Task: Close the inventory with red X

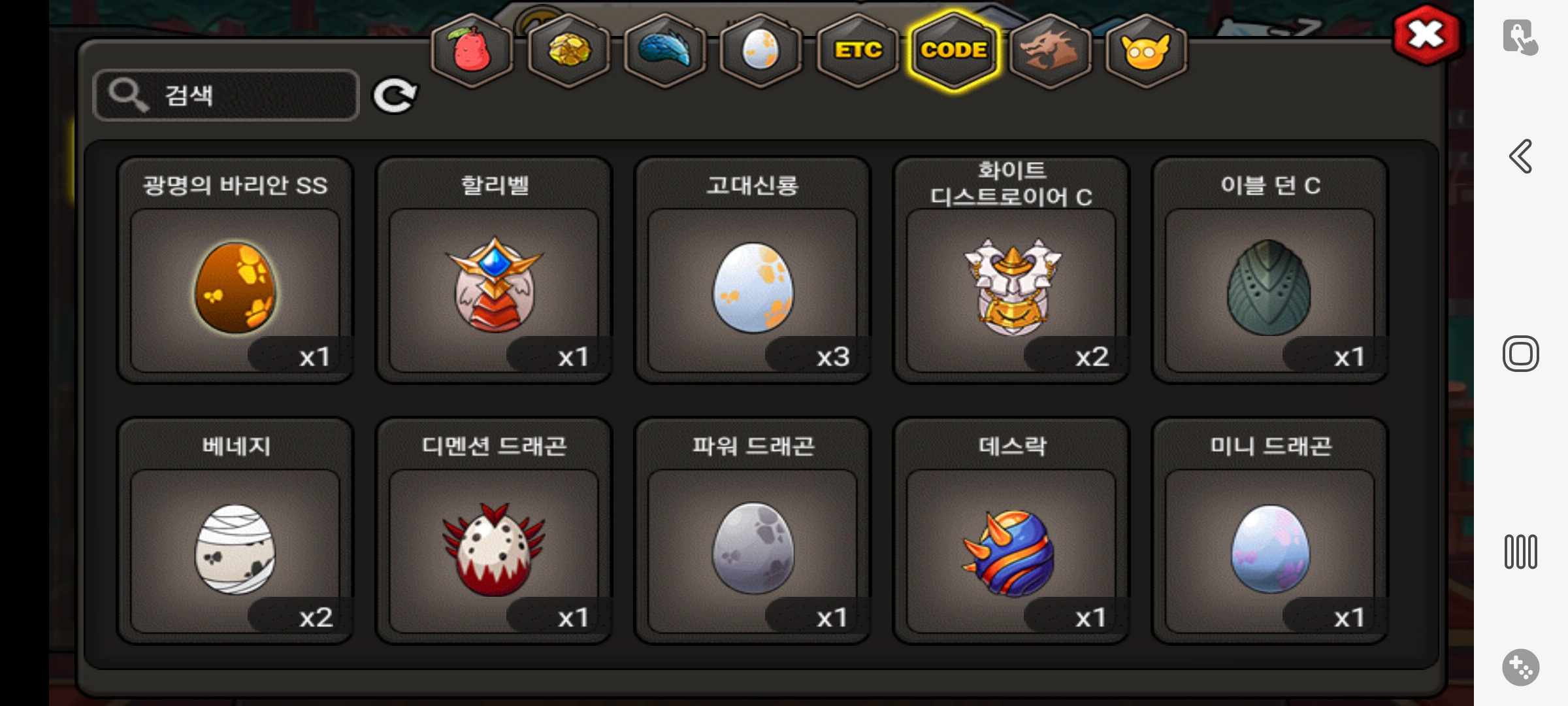Action: pos(1426,35)
